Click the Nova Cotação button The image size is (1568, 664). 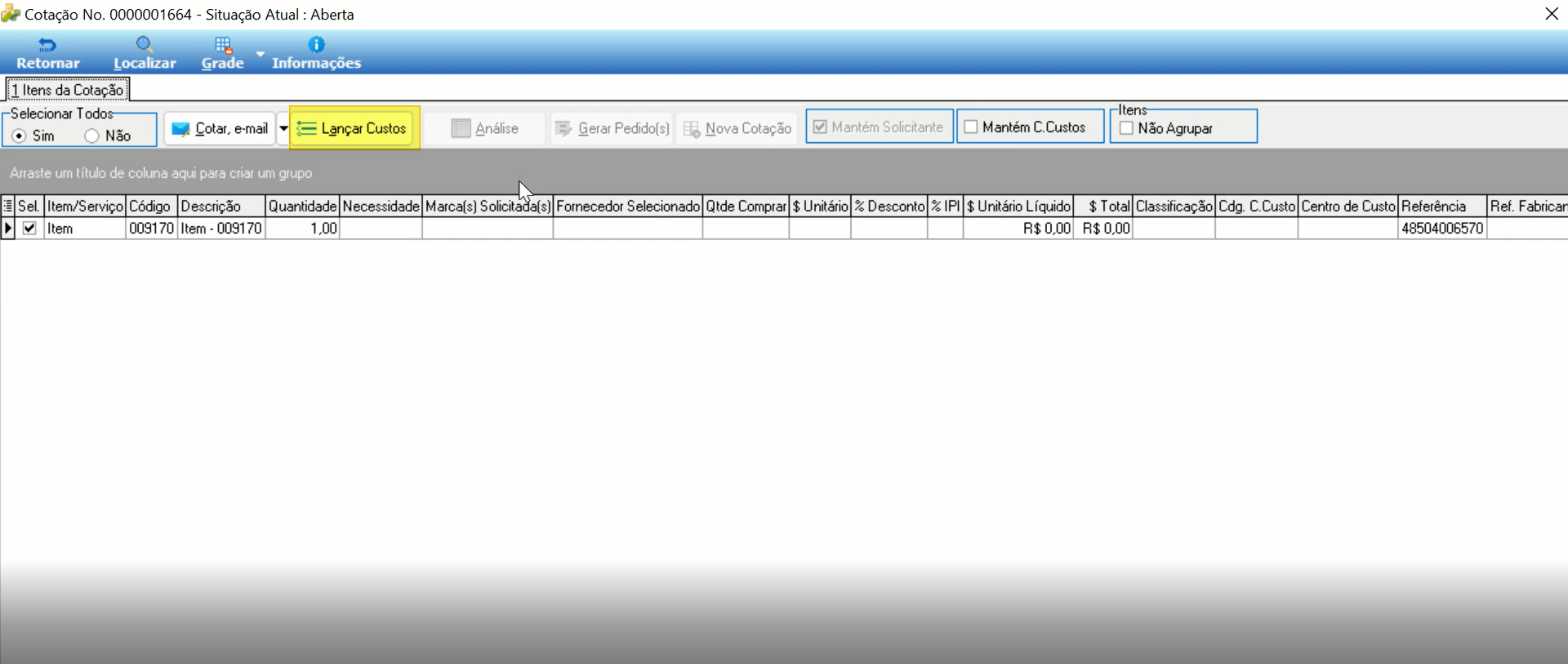(737, 128)
